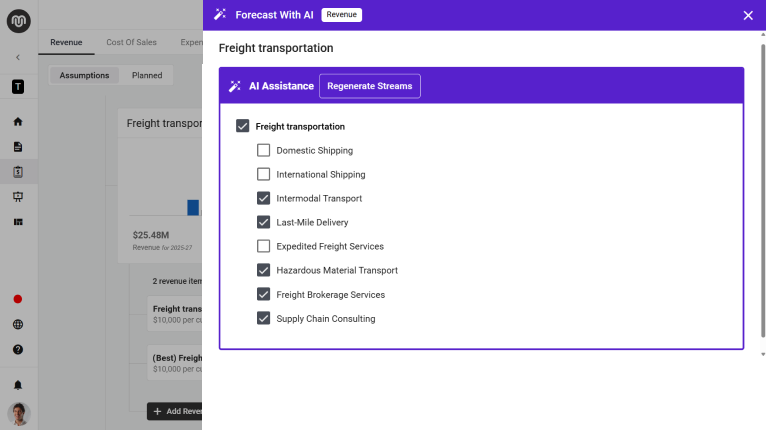Click the notifications bell icon
766x430 pixels.
coord(18,385)
